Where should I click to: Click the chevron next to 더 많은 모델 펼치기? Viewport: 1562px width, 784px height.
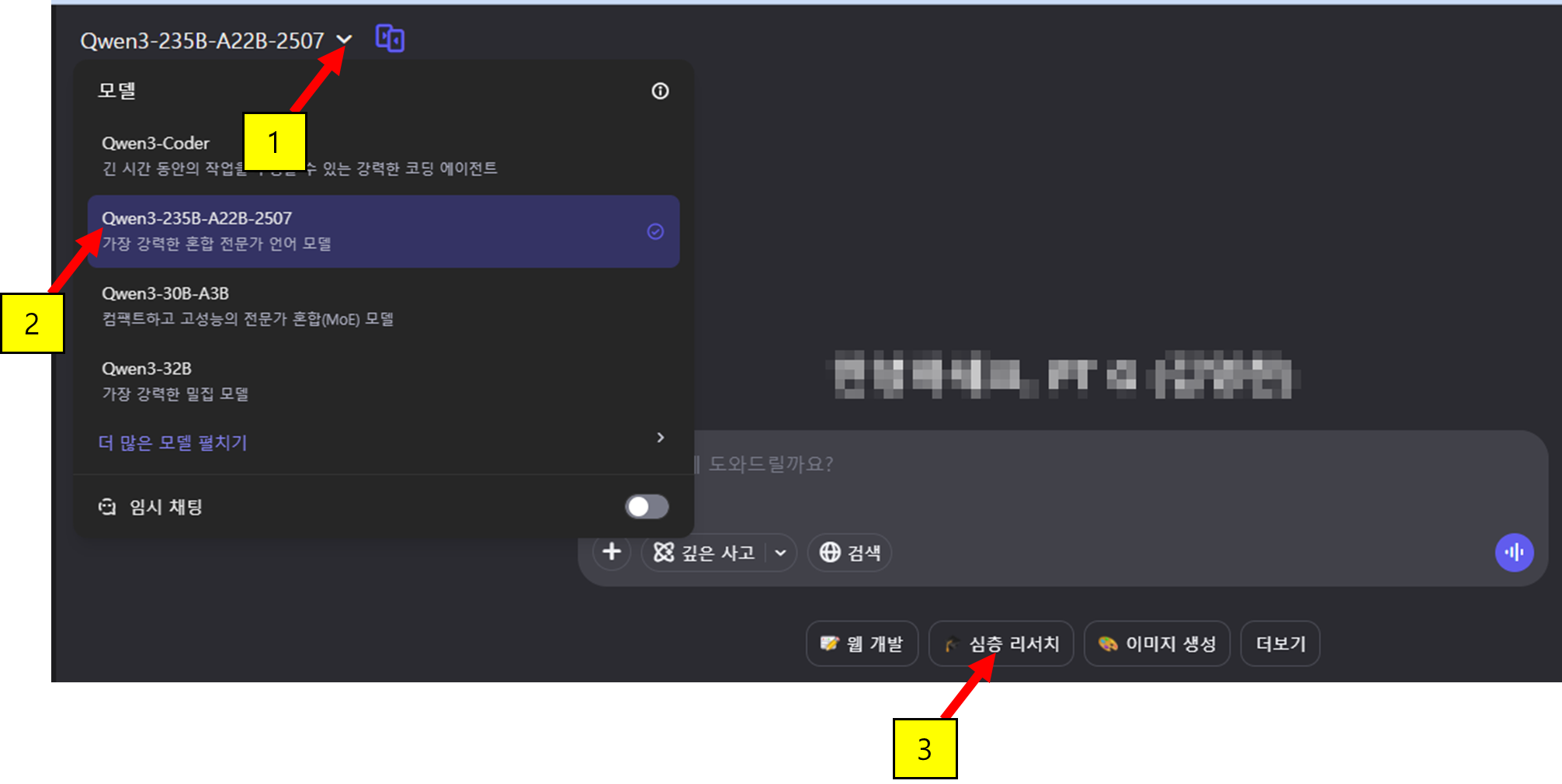[661, 438]
